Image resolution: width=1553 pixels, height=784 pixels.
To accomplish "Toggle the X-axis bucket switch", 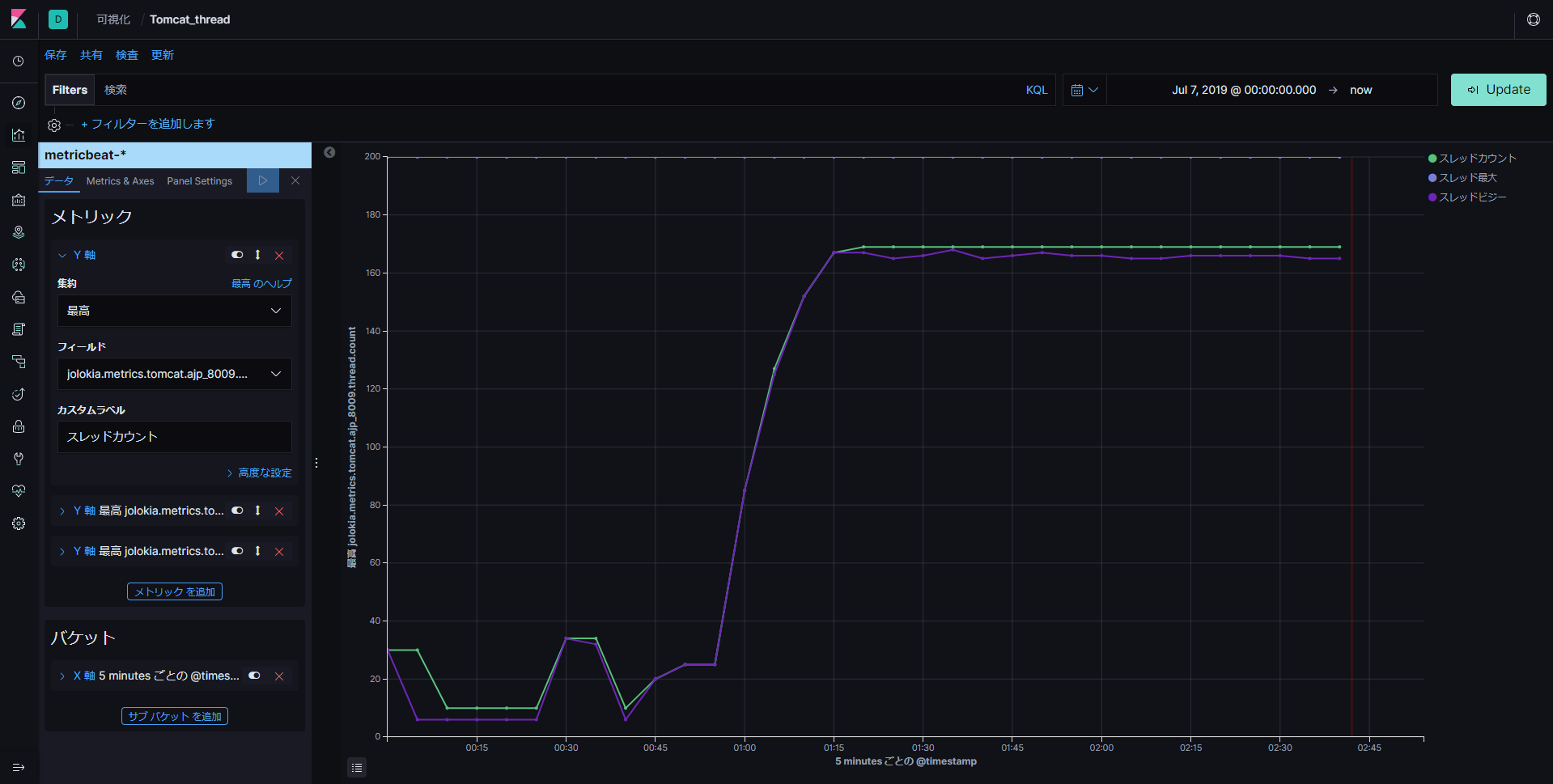I will 254,676.
